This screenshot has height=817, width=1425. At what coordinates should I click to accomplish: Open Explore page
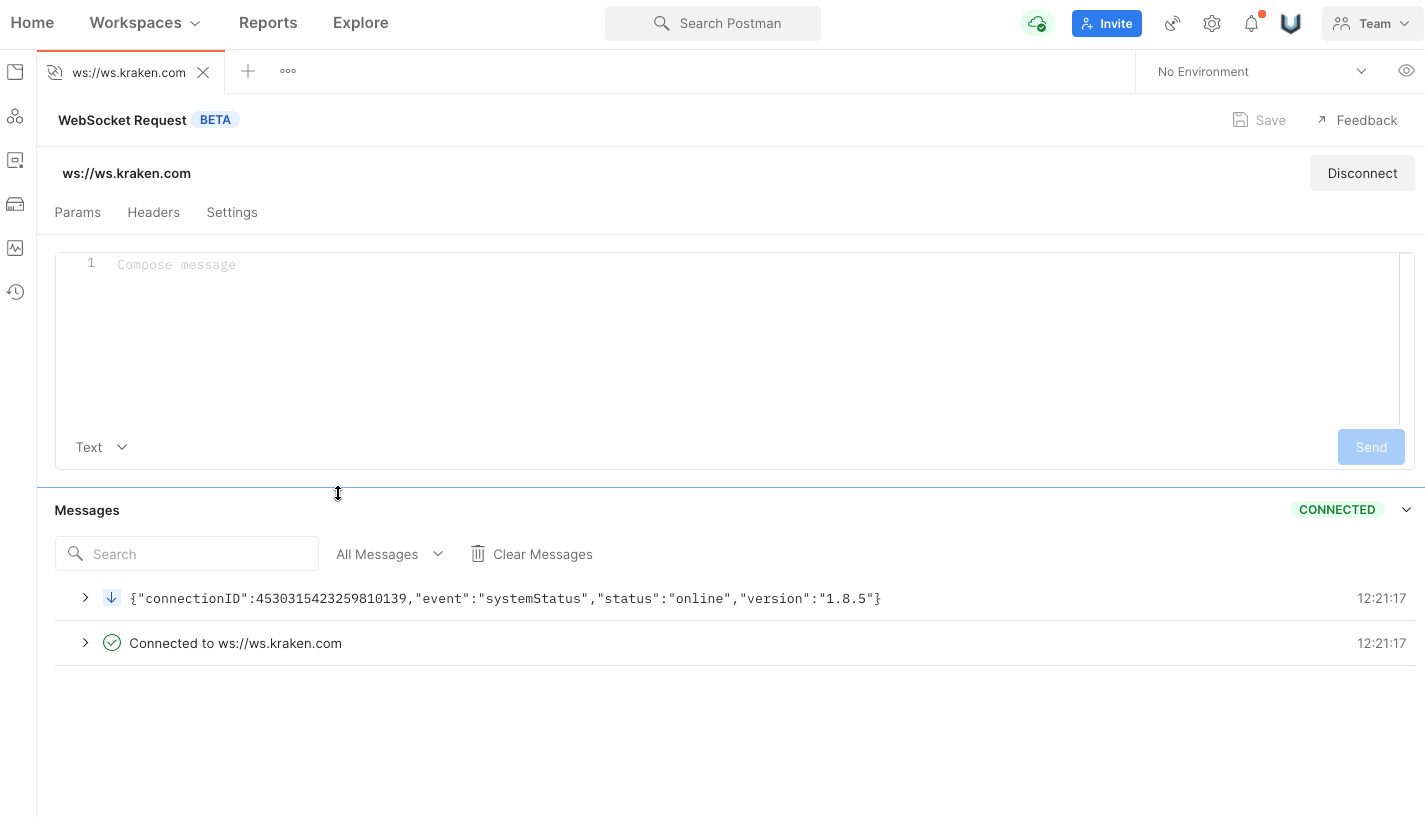[361, 22]
